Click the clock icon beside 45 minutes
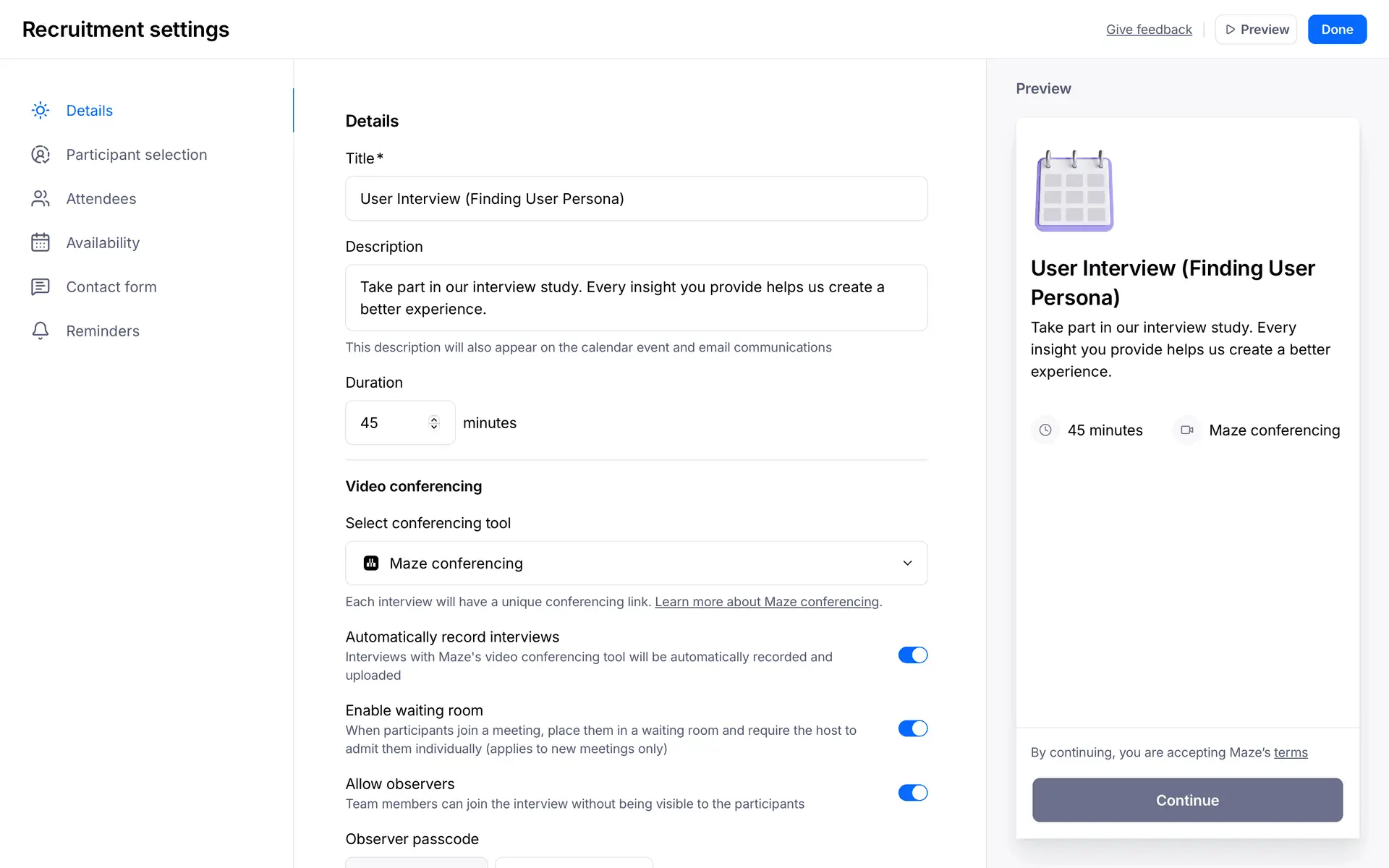Screen dimensions: 1389x868 (1045, 430)
